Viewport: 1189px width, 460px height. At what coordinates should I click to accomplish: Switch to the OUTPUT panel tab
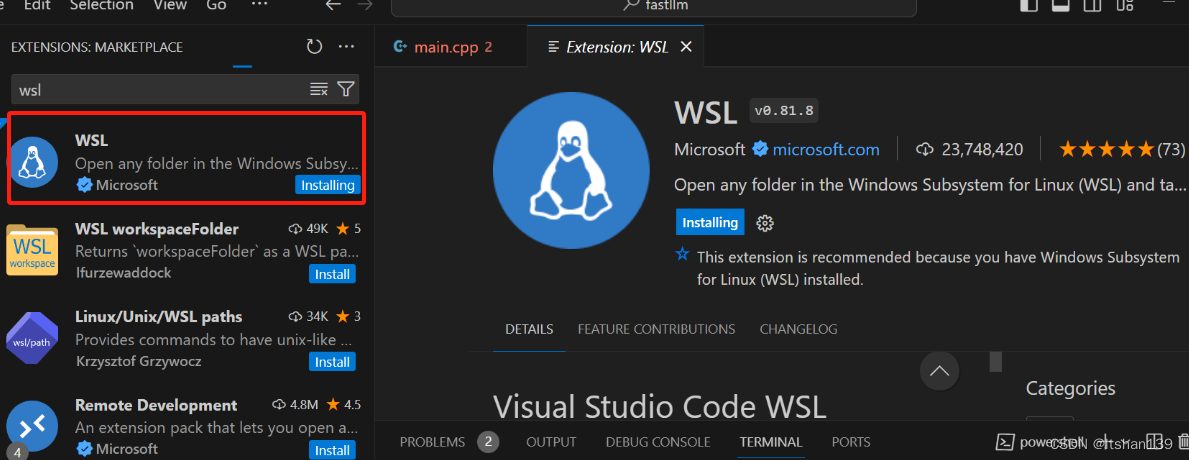tap(551, 442)
